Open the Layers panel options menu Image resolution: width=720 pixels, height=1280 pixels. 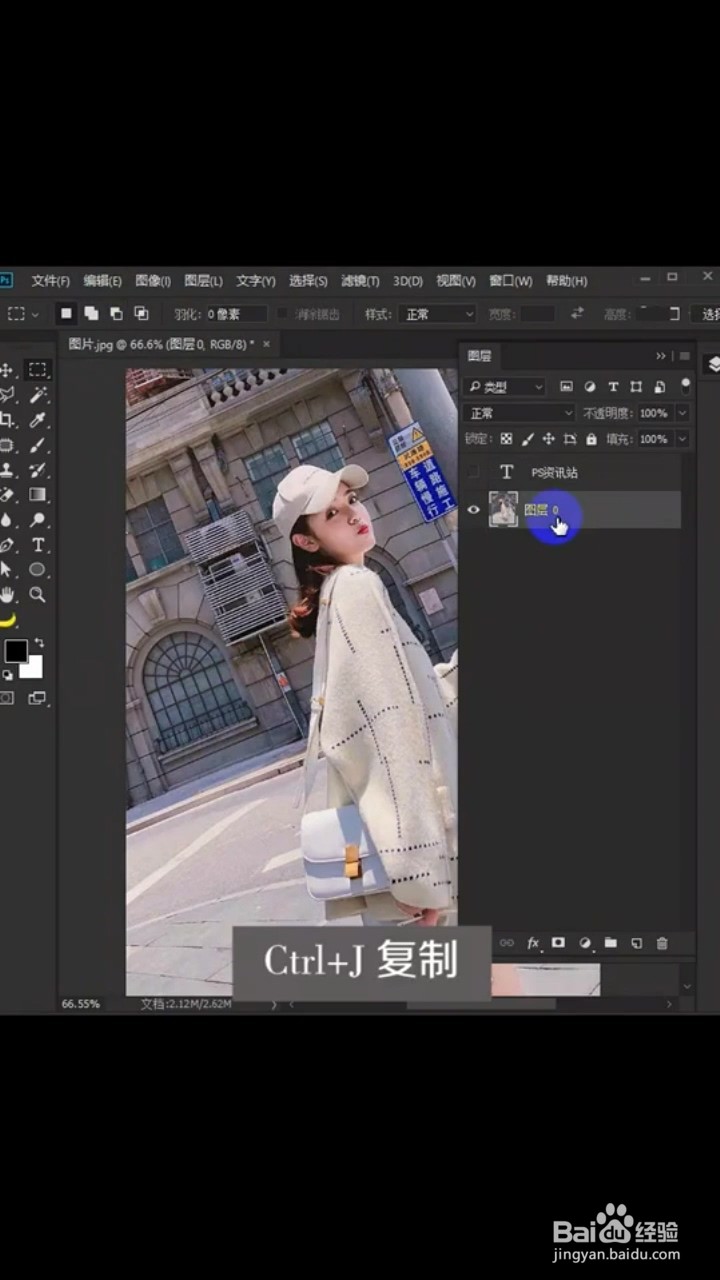685,356
